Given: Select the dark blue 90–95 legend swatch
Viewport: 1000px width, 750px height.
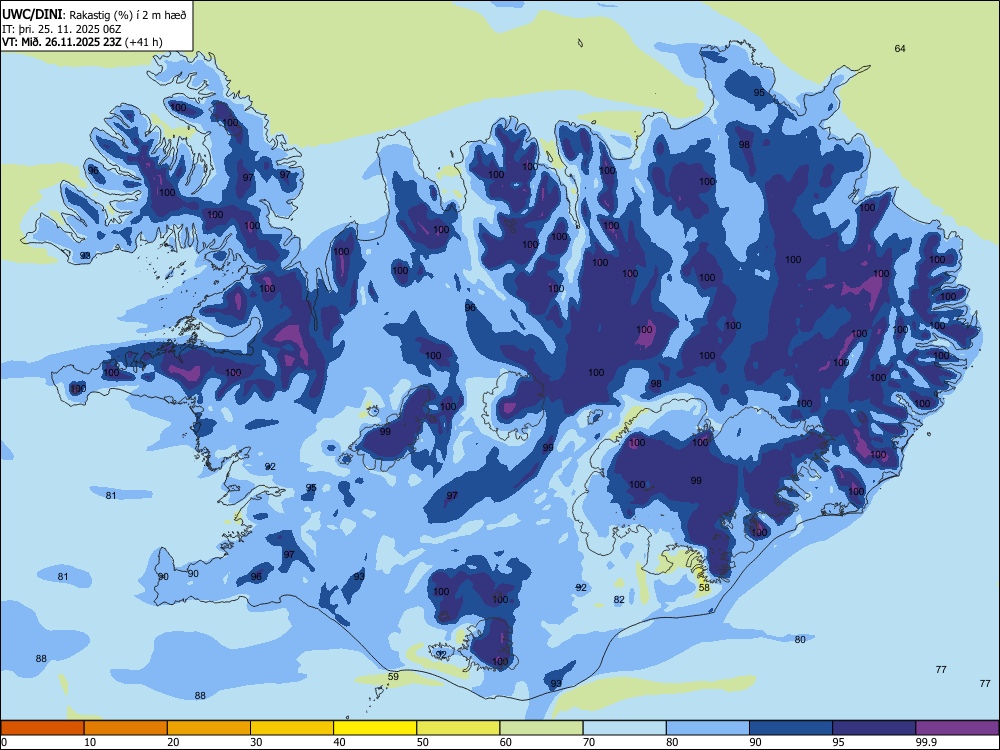Looking at the screenshot, I should [x=791, y=728].
